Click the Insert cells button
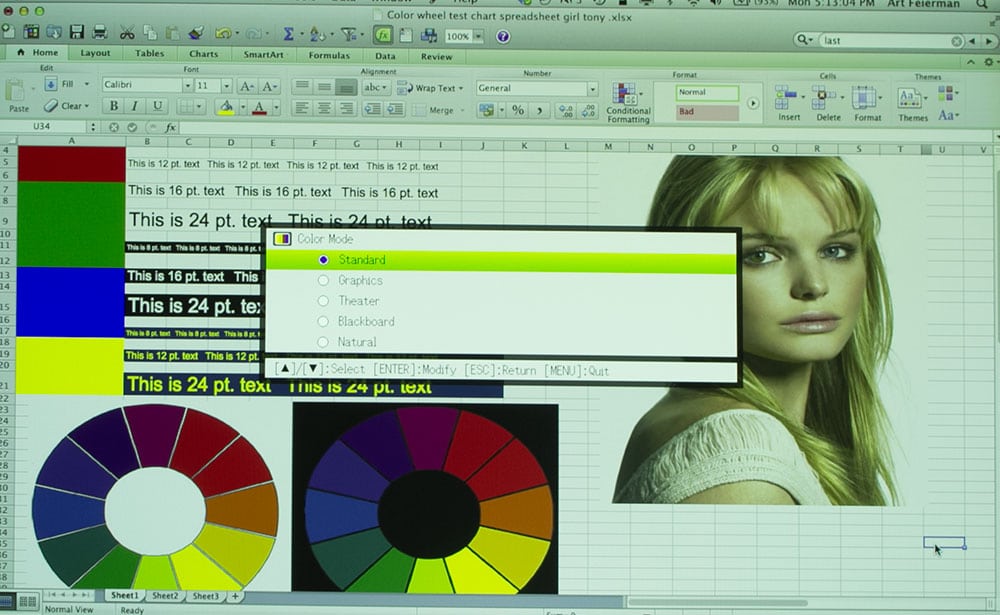Image resolution: width=1000 pixels, height=615 pixels. (789, 104)
